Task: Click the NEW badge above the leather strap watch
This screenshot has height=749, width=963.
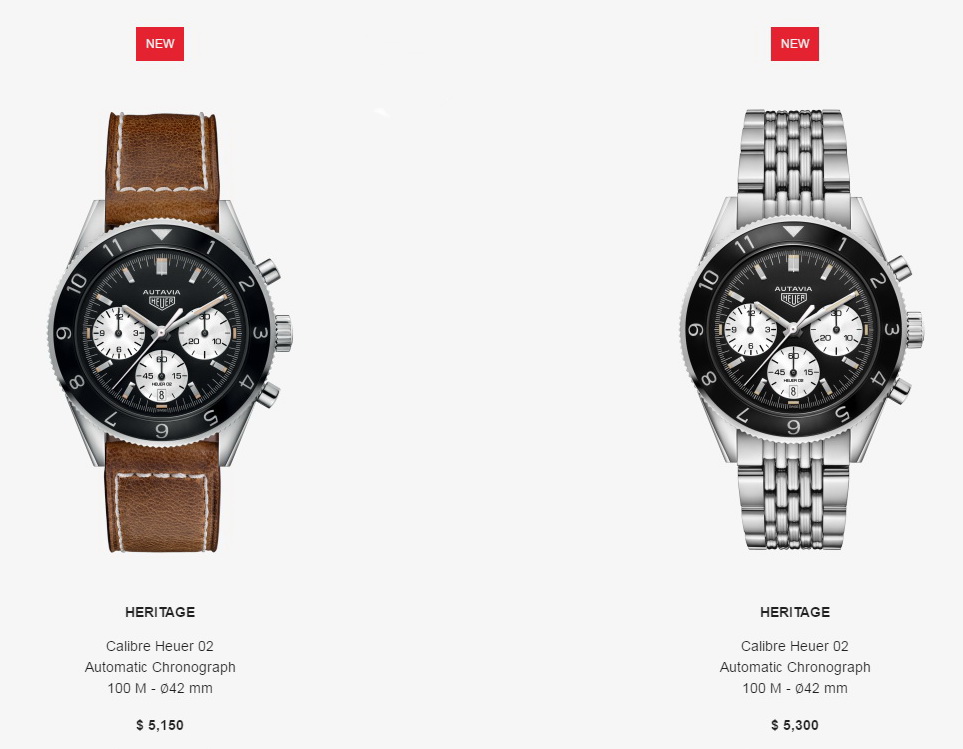Action: click(160, 44)
